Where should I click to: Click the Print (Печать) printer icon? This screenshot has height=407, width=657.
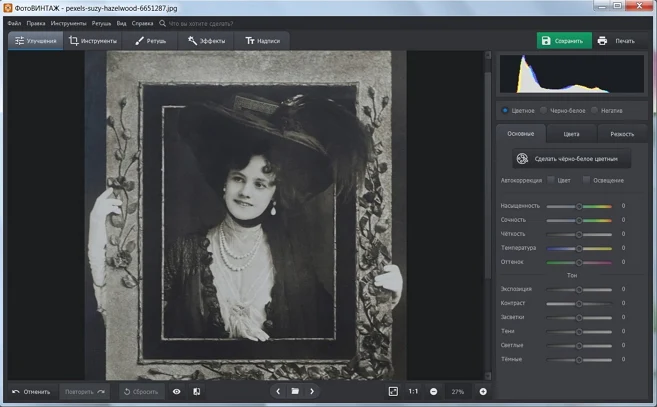coord(602,41)
